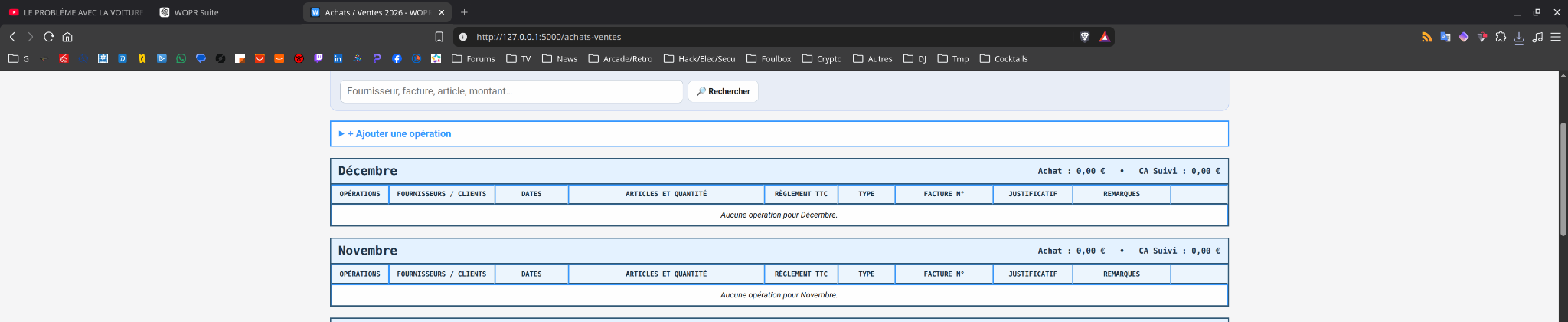Click the Novembre 'Achat : 0,00 €' total
The width and height of the screenshot is (1568, 322).
[x=1071, y=251]
